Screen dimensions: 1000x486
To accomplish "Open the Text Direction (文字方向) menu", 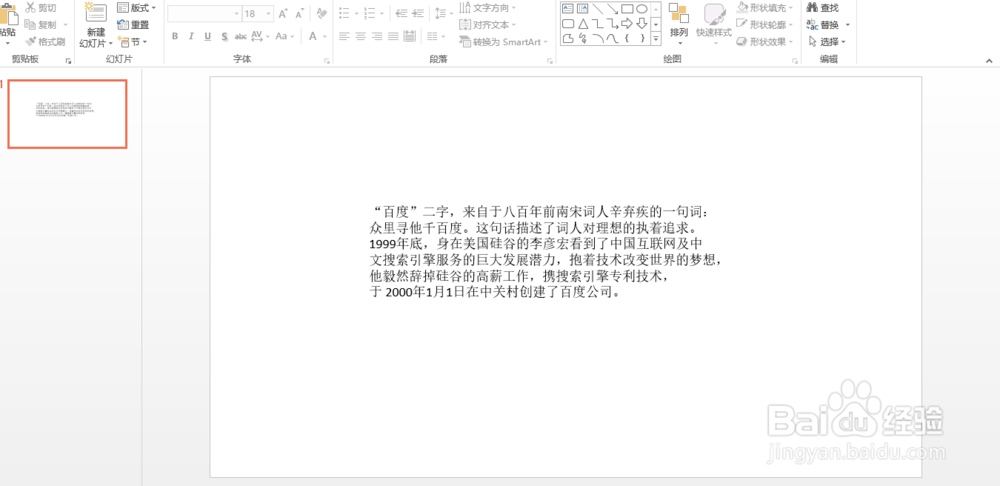I will click(488, 8).
